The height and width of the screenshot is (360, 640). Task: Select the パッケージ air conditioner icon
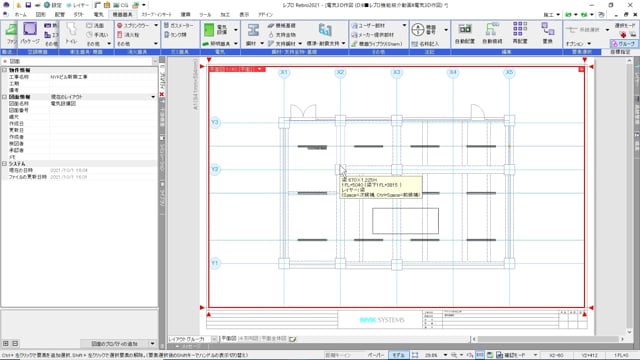click(x=30, y=34)
